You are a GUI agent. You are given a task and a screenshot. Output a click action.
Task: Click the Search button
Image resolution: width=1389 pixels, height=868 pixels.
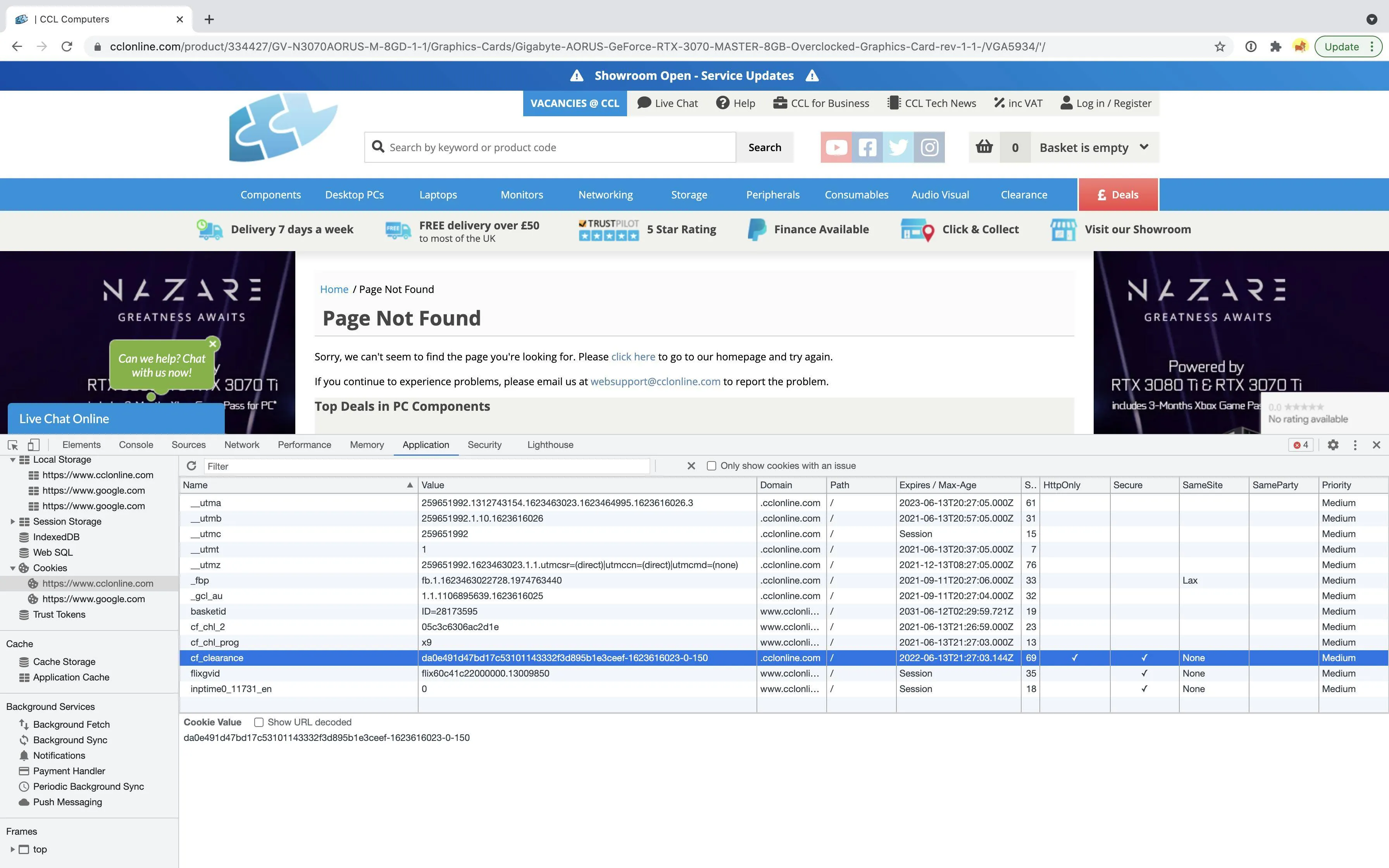(x=765, y=148)
